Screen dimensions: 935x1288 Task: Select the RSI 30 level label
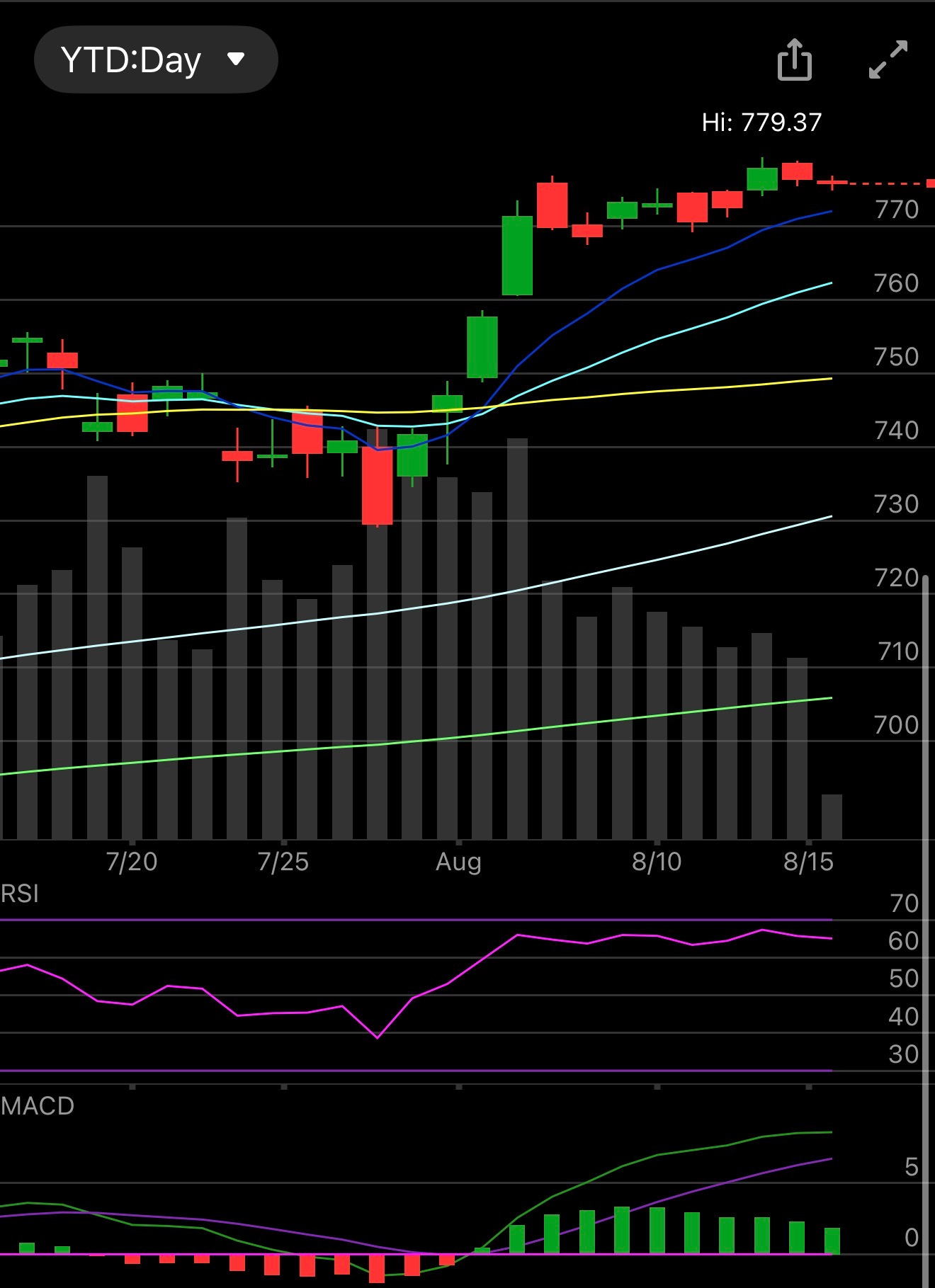(x=903, y=1054)
